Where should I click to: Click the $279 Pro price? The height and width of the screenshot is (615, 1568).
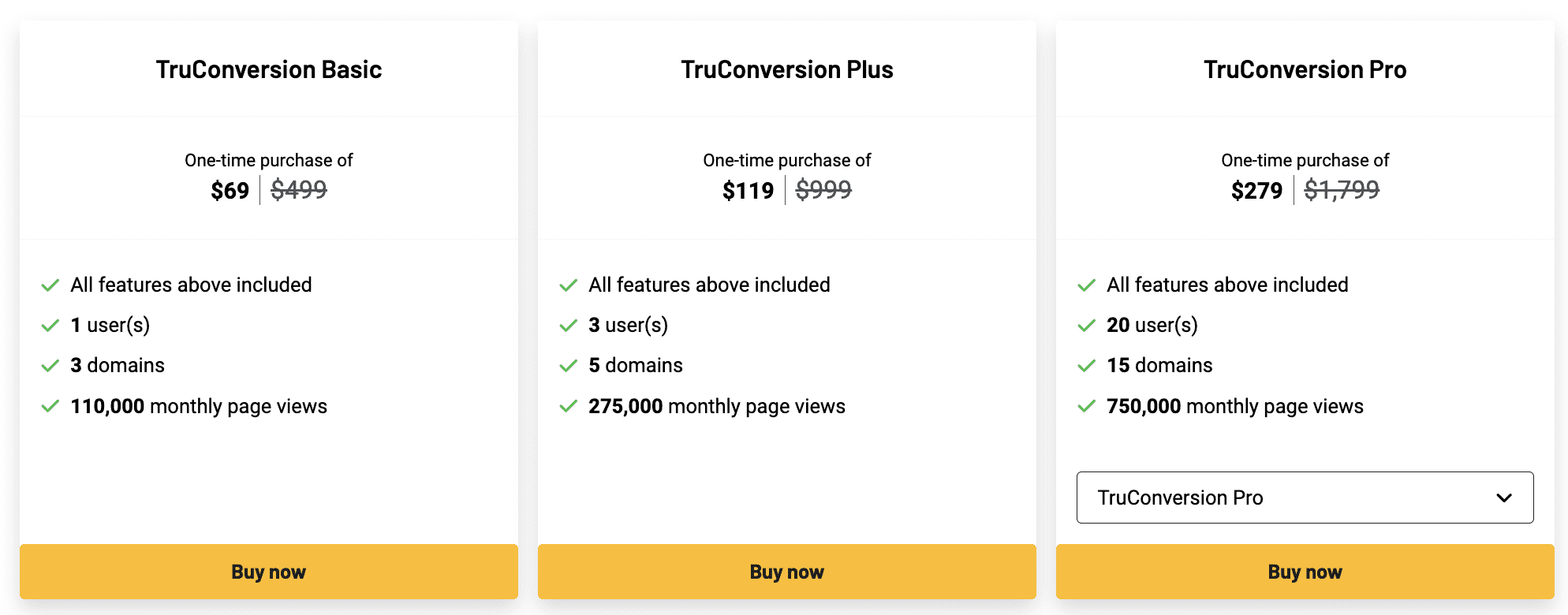click(x=1256, y=191)
